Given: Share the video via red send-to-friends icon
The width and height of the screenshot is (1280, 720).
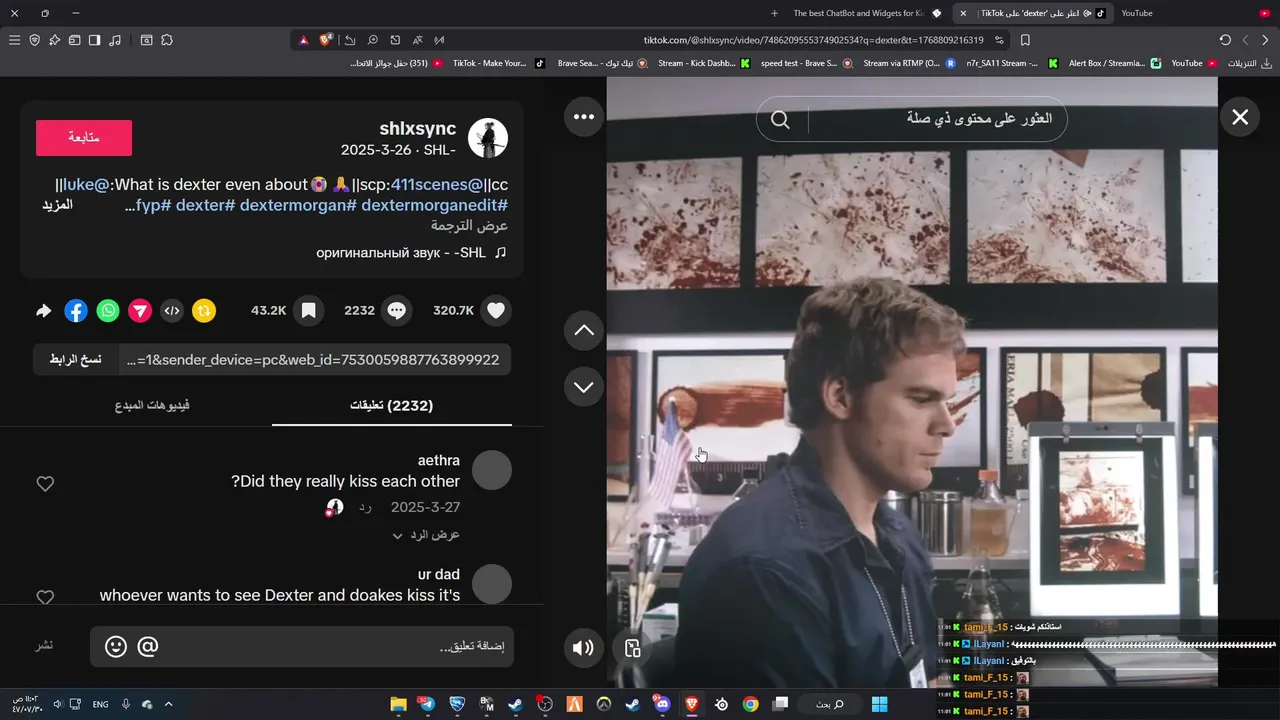Looking at the screenshot, I should coord(140,311).
